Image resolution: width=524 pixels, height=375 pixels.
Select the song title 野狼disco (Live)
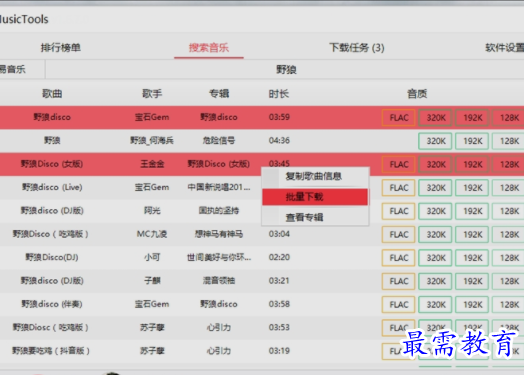52,187
